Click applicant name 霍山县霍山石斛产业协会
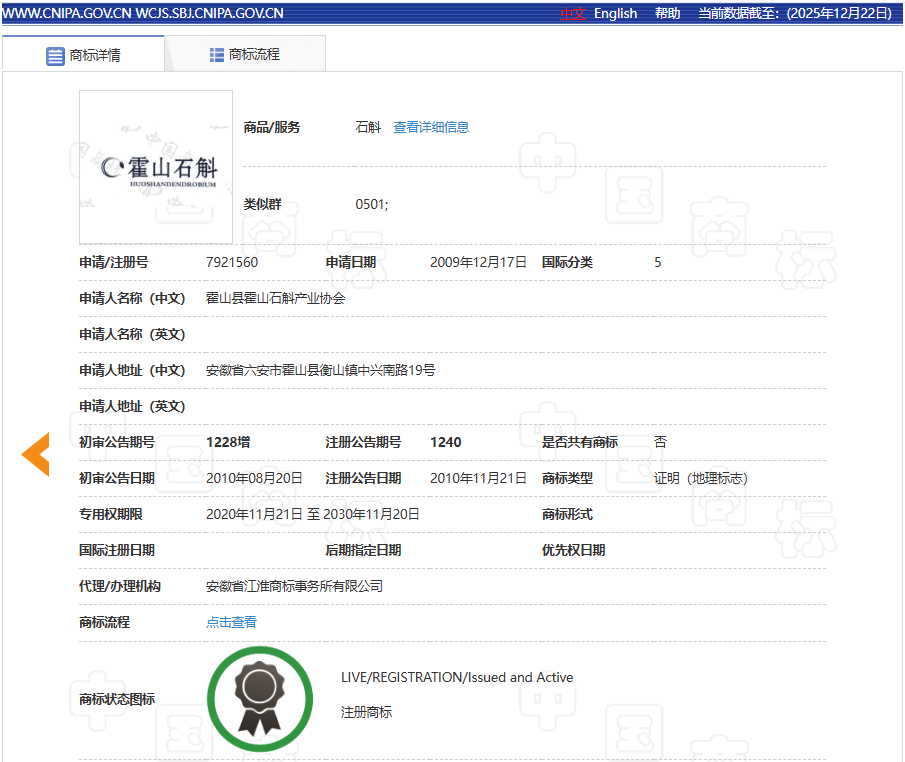Screen dimensions: 905x762 275,298
